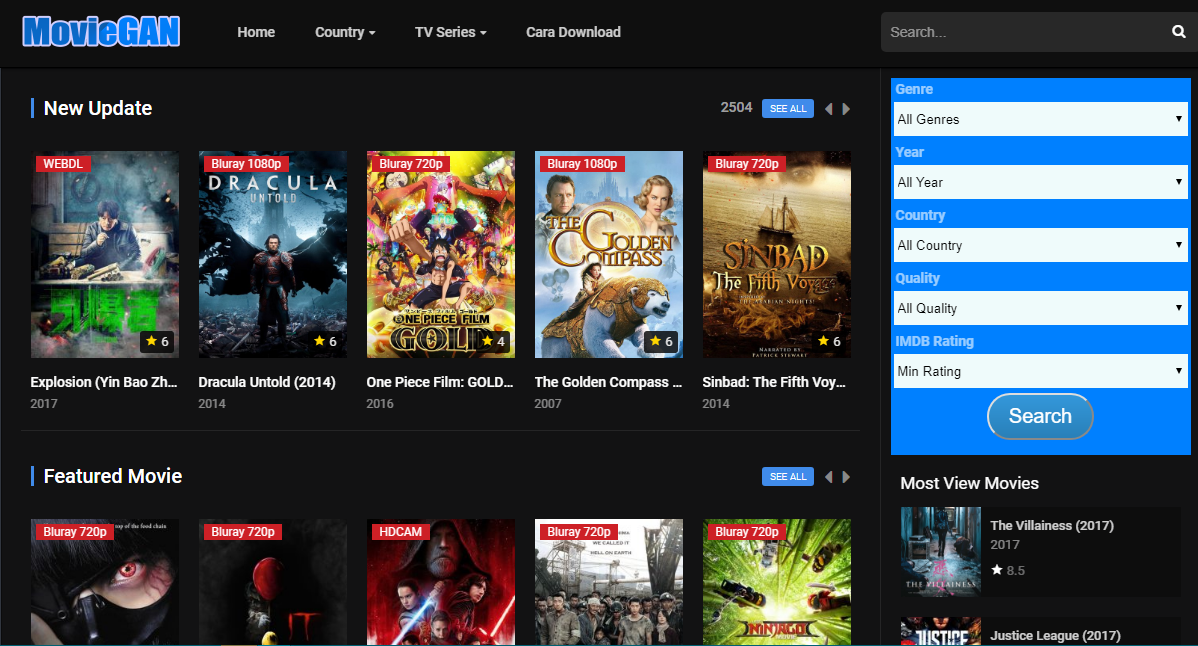Click Bluray 1080p tag on Golden Compass

point(582,163)
